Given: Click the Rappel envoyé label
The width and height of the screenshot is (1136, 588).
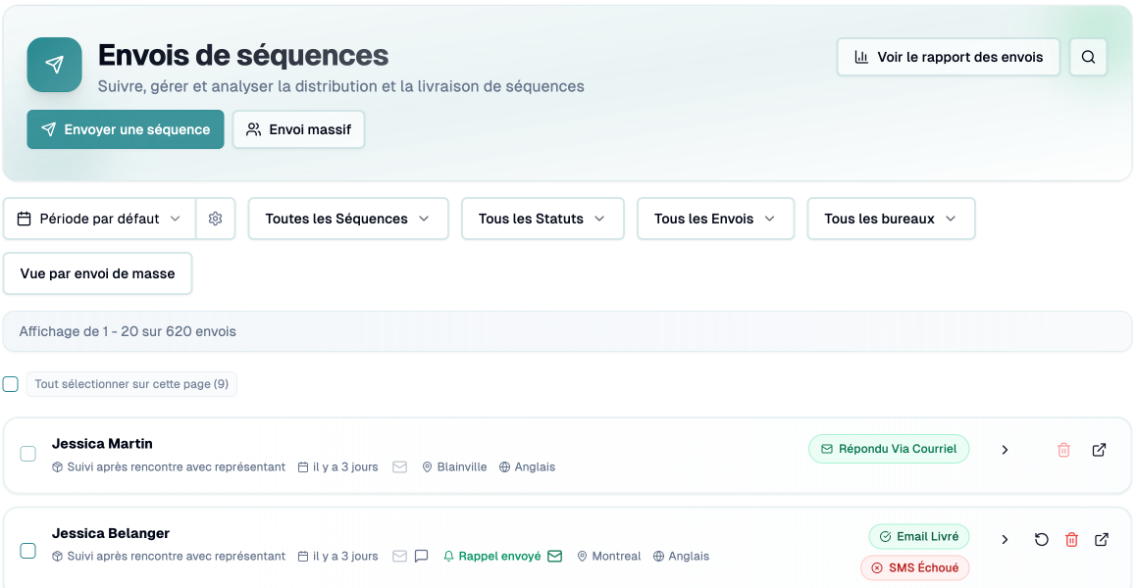Looking at the screenshot, I should coord(500,556).
